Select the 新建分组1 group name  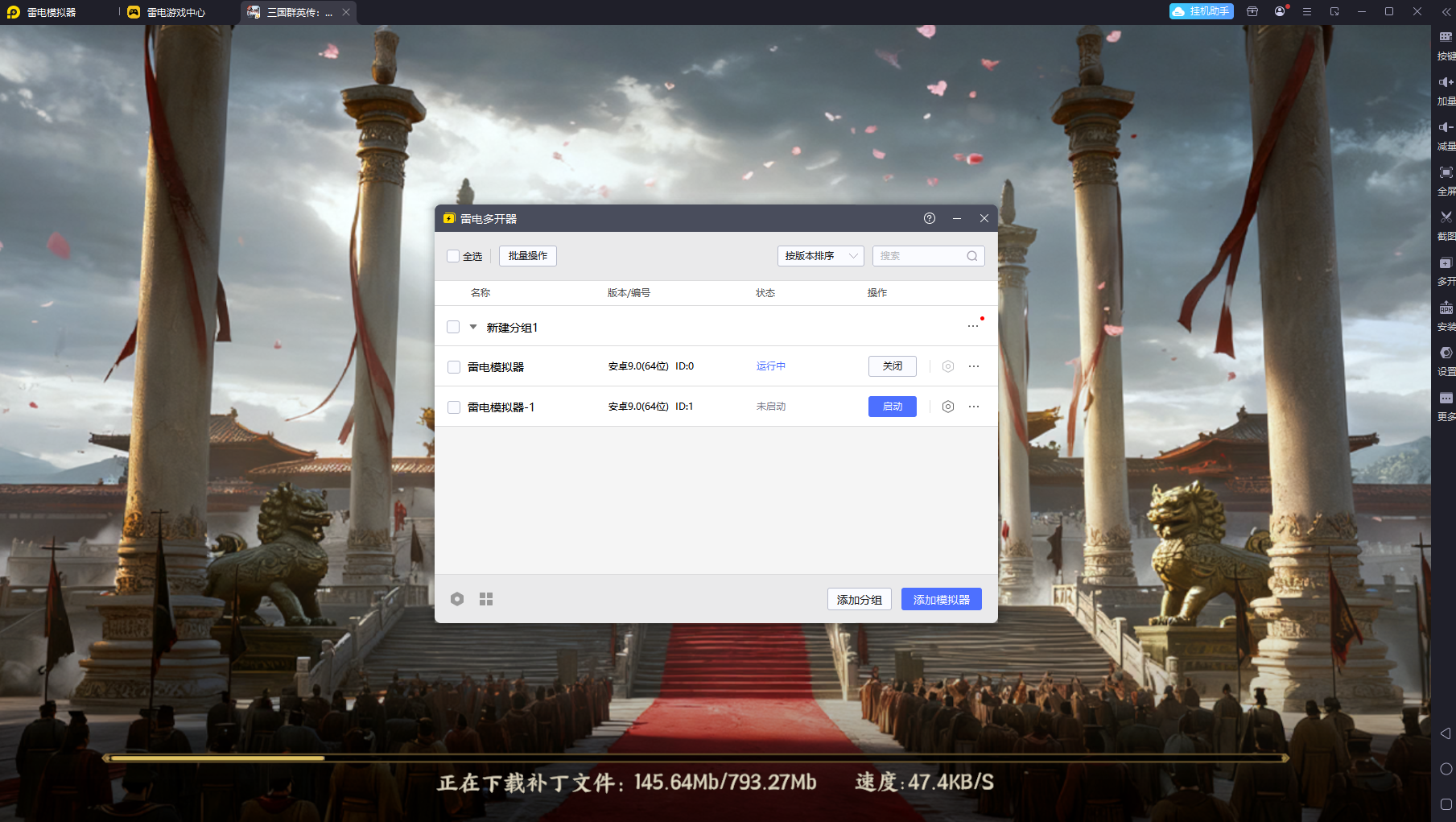click(512, 328)
